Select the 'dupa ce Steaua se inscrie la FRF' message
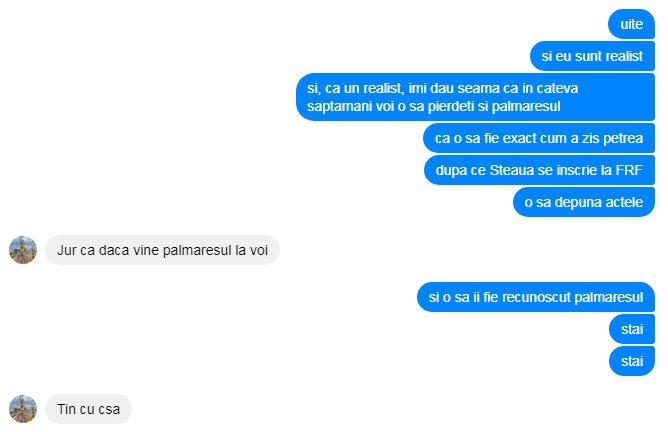This screenshot has width=668, height=432. point(539,170)
